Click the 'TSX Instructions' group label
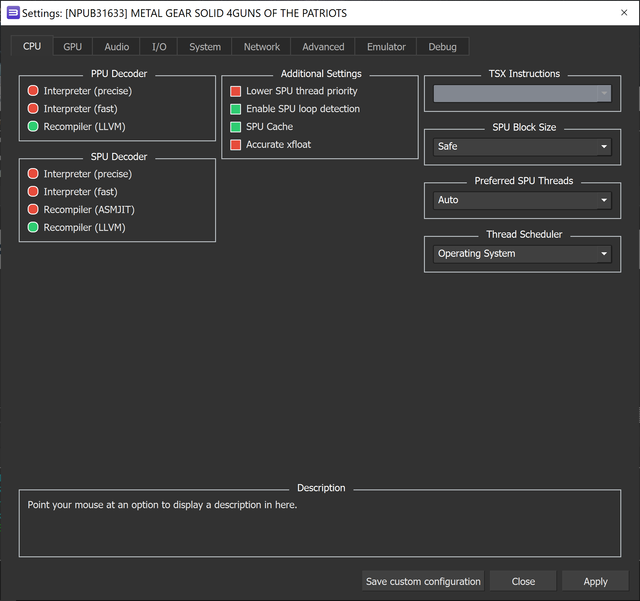This screenshot has height=601, width=640. [x=524, y=74]
